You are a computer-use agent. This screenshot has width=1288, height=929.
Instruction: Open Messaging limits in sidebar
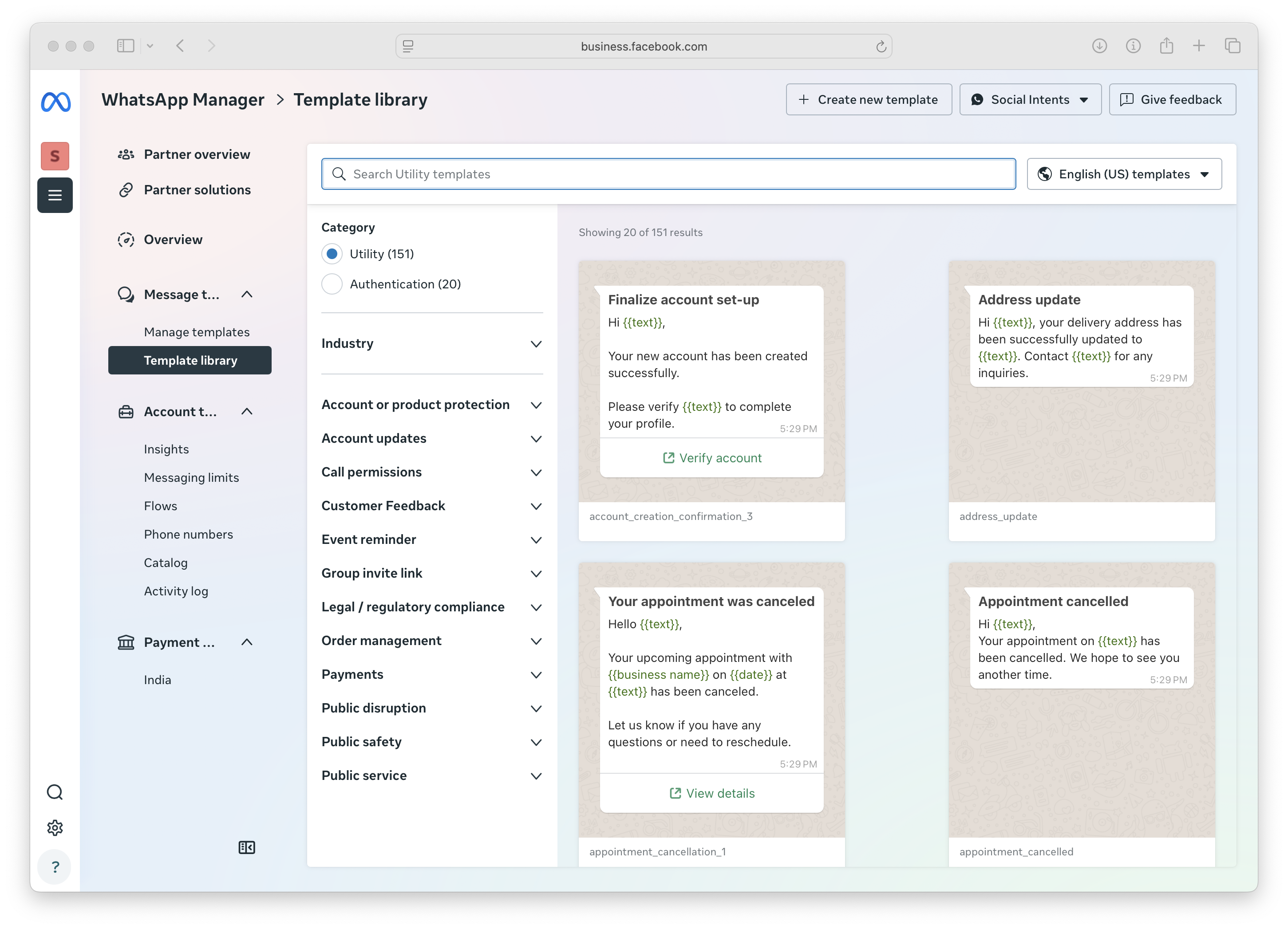[191, 477]
